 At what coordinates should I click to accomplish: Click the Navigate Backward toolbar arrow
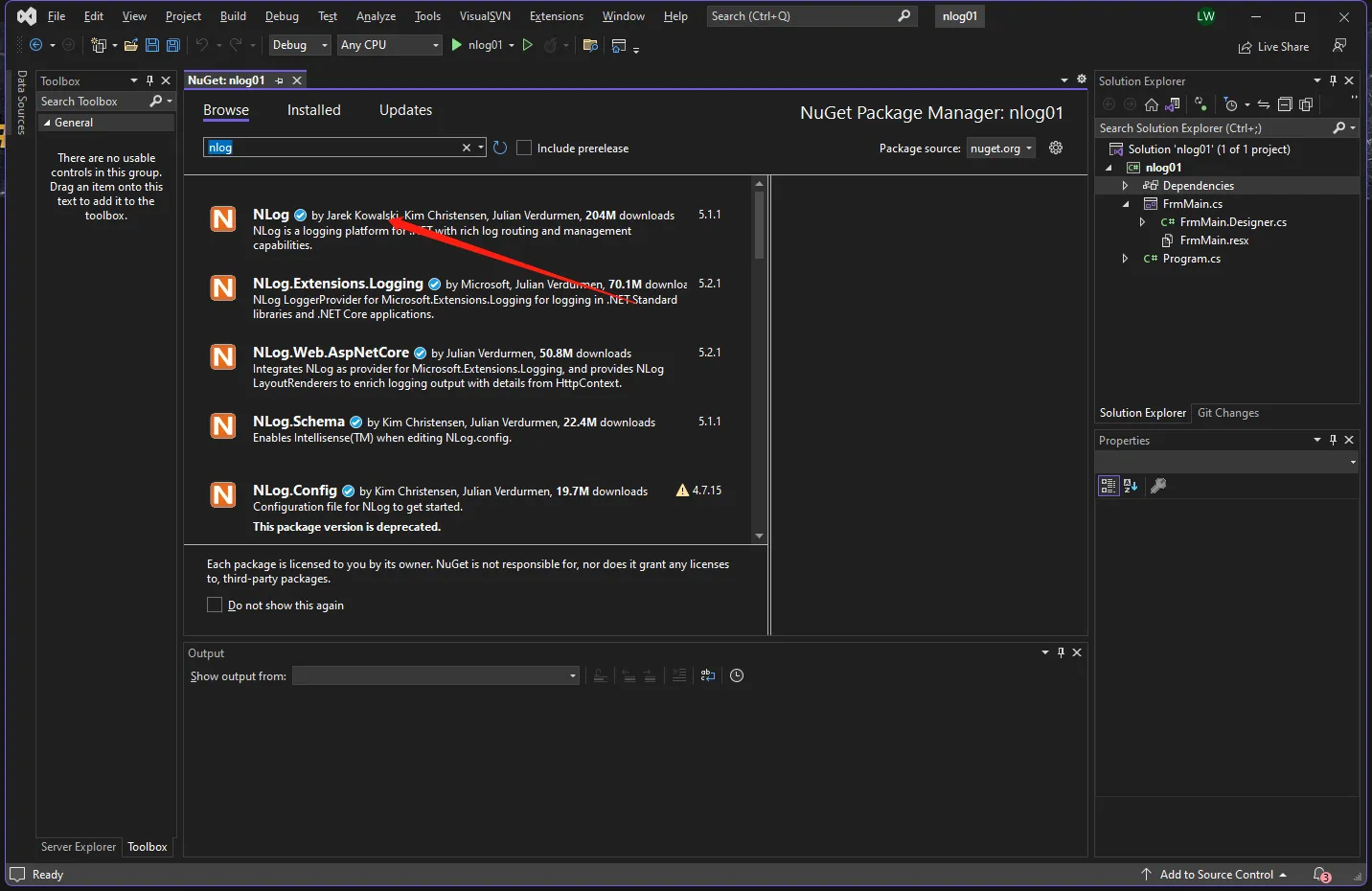35,45
